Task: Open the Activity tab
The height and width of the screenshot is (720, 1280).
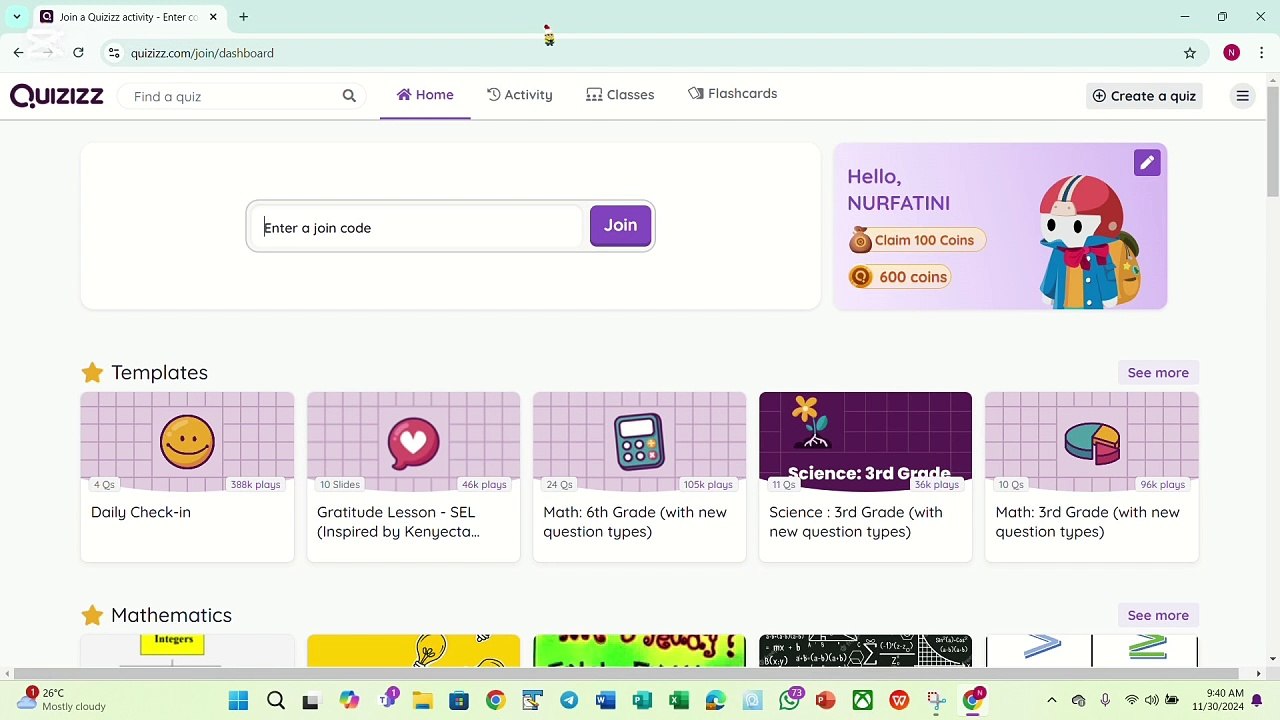Action: 519,95
